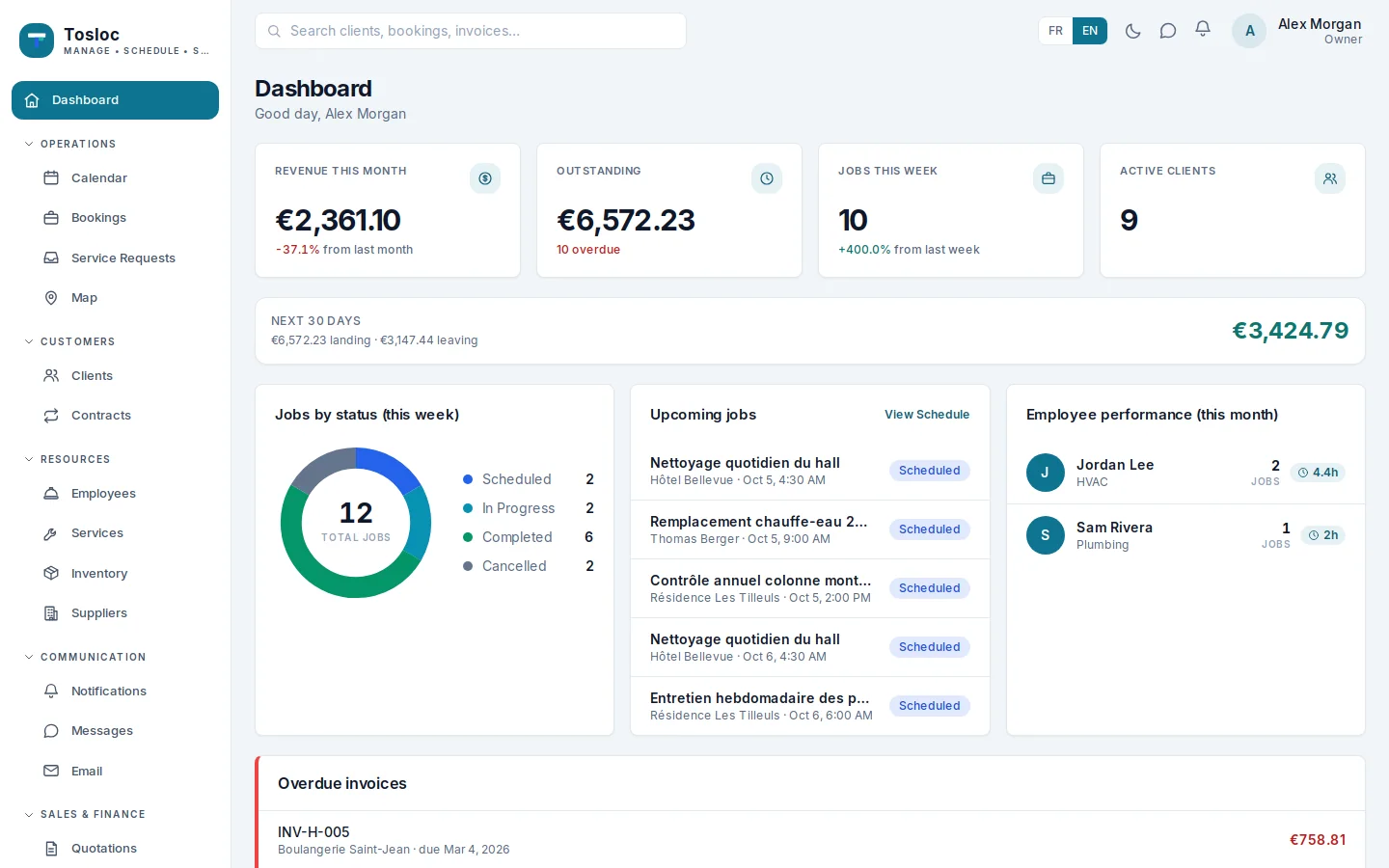
Task: Click the Sam Rivera avatar
Action: tap(1046, 535)
